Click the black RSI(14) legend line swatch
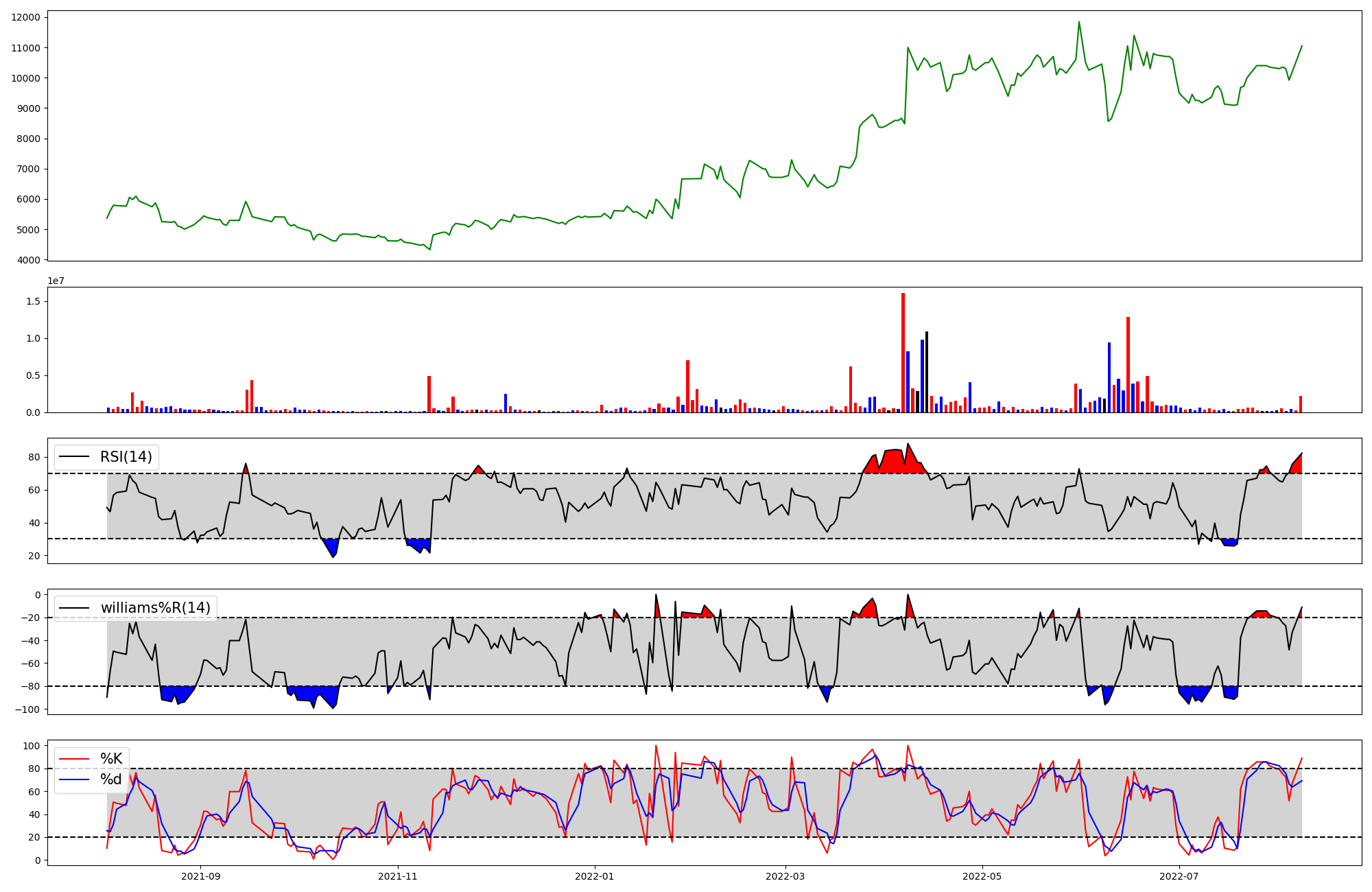 tap(75, 457)
